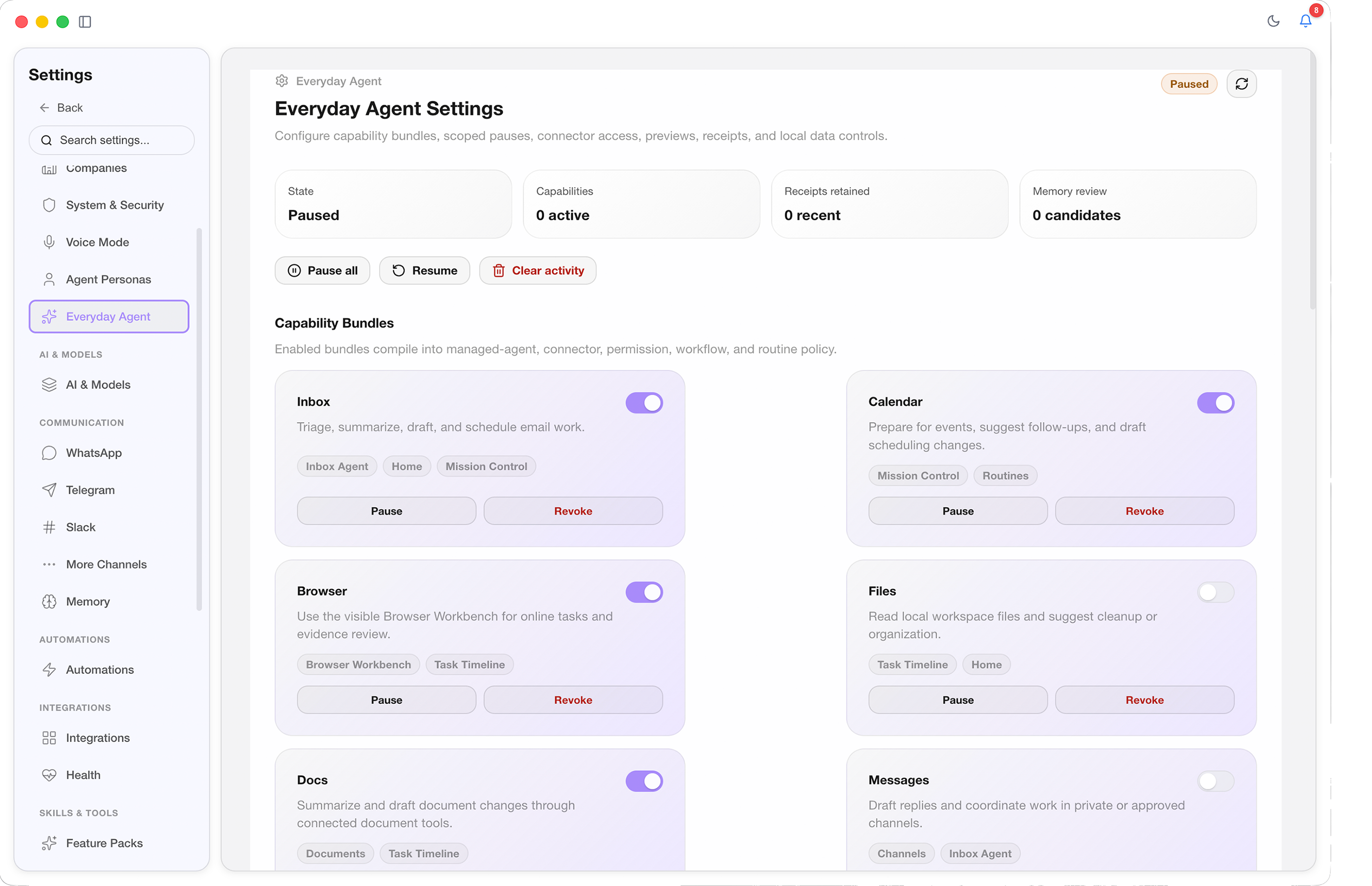
Task: Click the Voice Mode microphone icon
Action: pos(49,242)
